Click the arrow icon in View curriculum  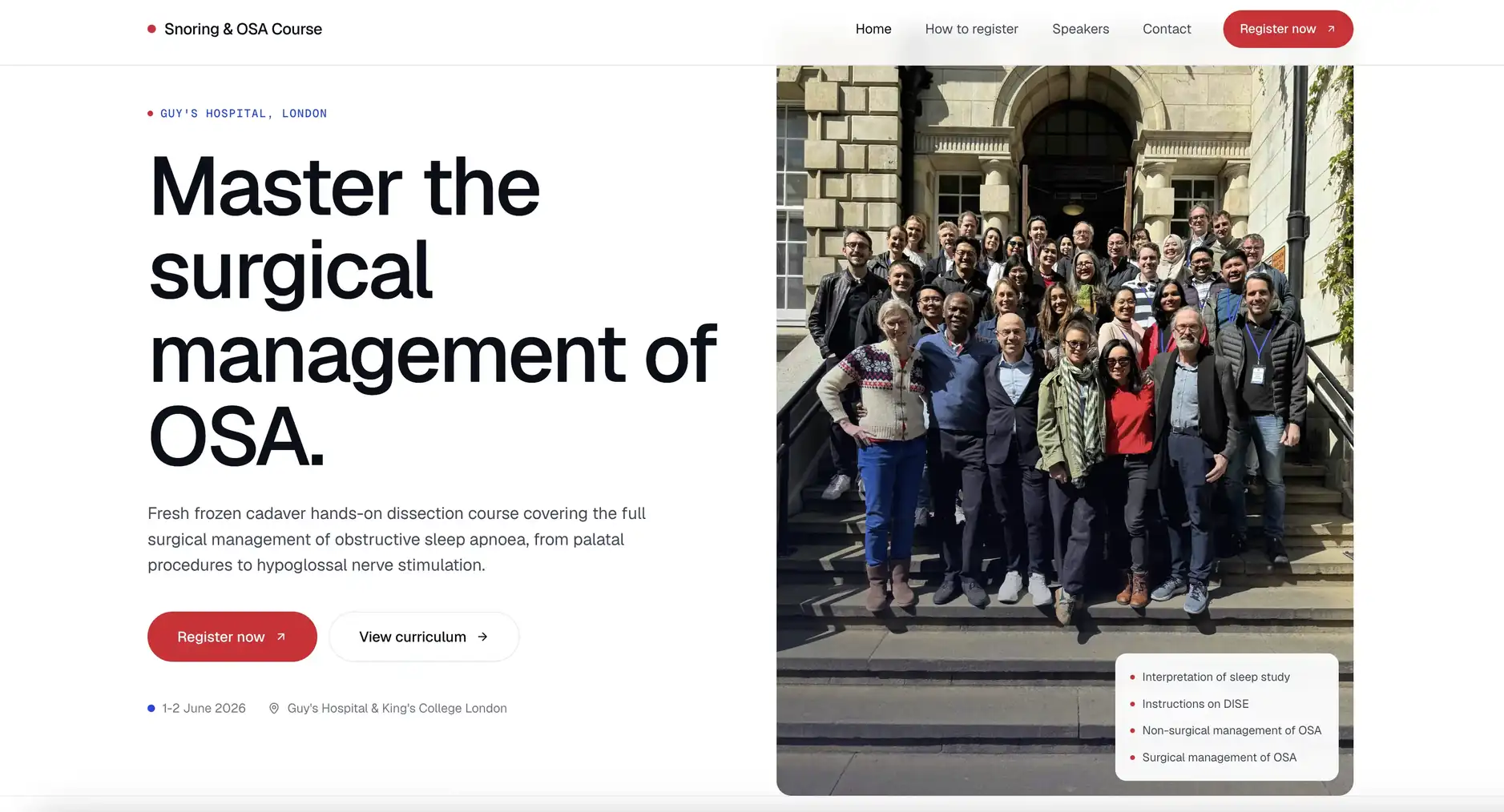click(482, 637)
